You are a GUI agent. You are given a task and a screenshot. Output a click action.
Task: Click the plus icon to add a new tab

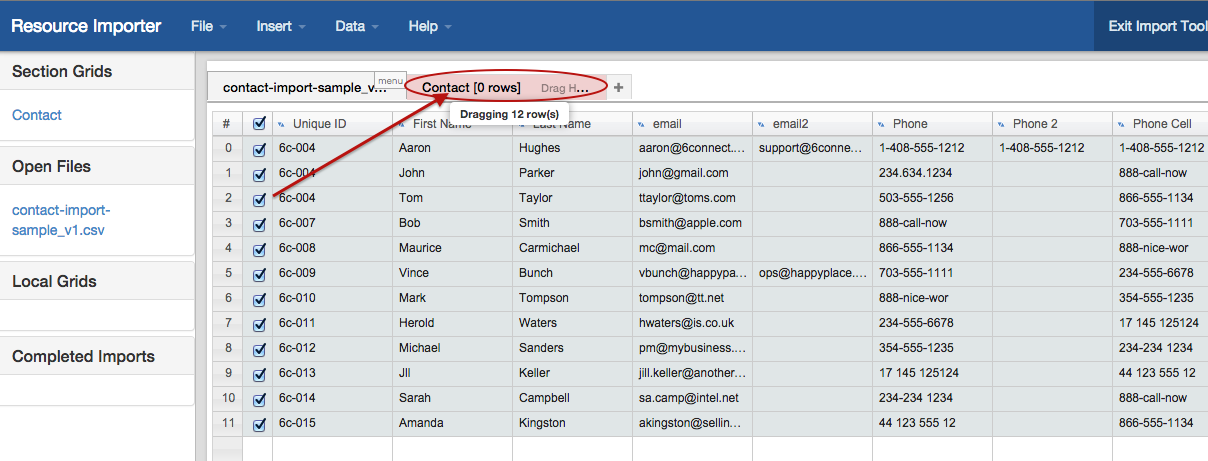click(x=618, y=88)
